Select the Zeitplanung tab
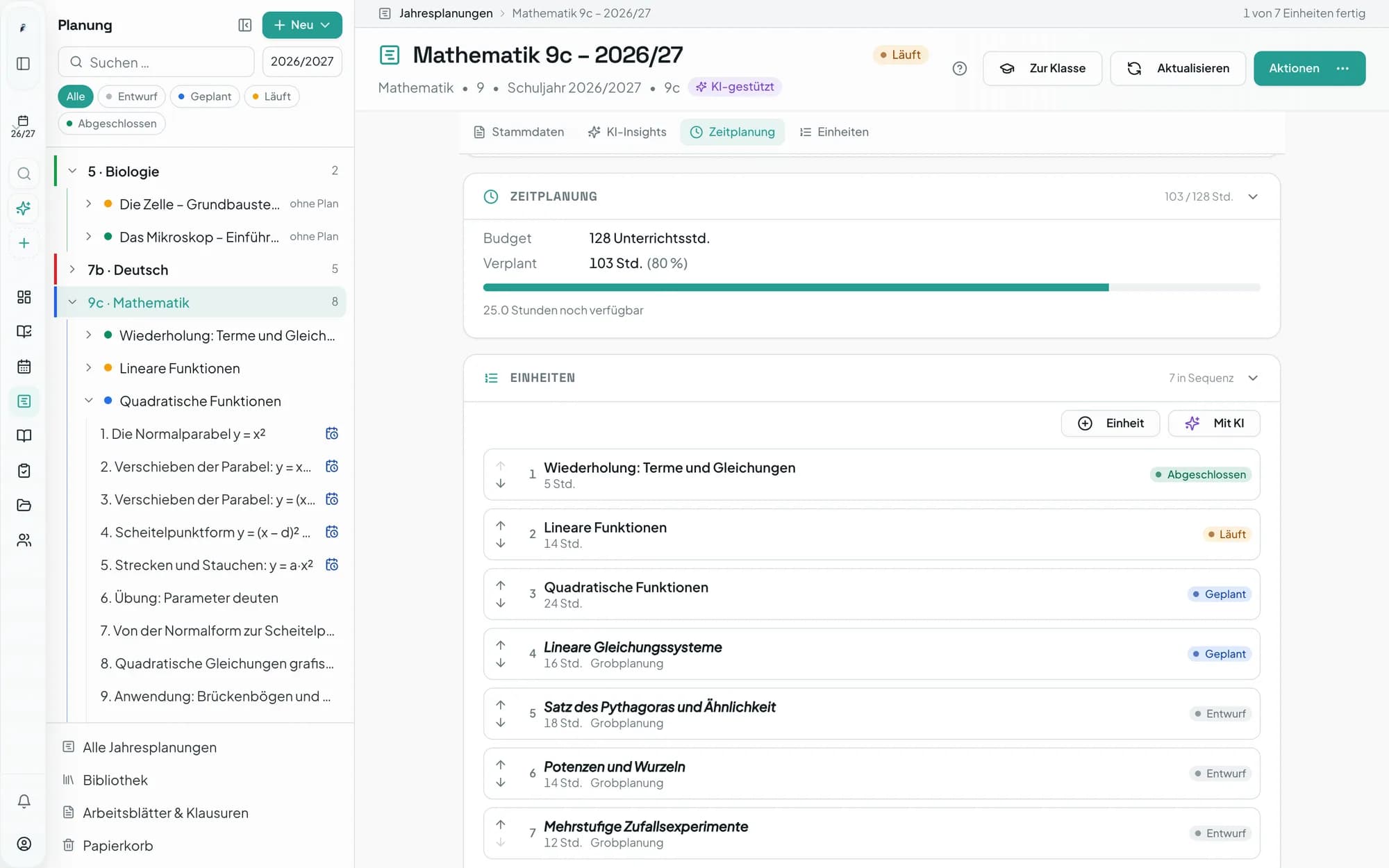The image size is (1389, 868). click(732, 132)
